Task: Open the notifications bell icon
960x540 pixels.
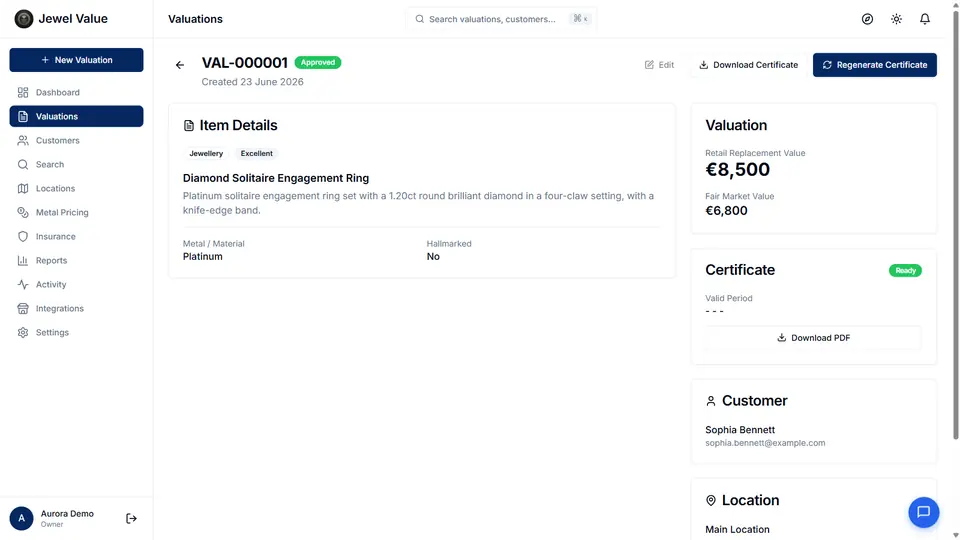Action: (924, 19)
